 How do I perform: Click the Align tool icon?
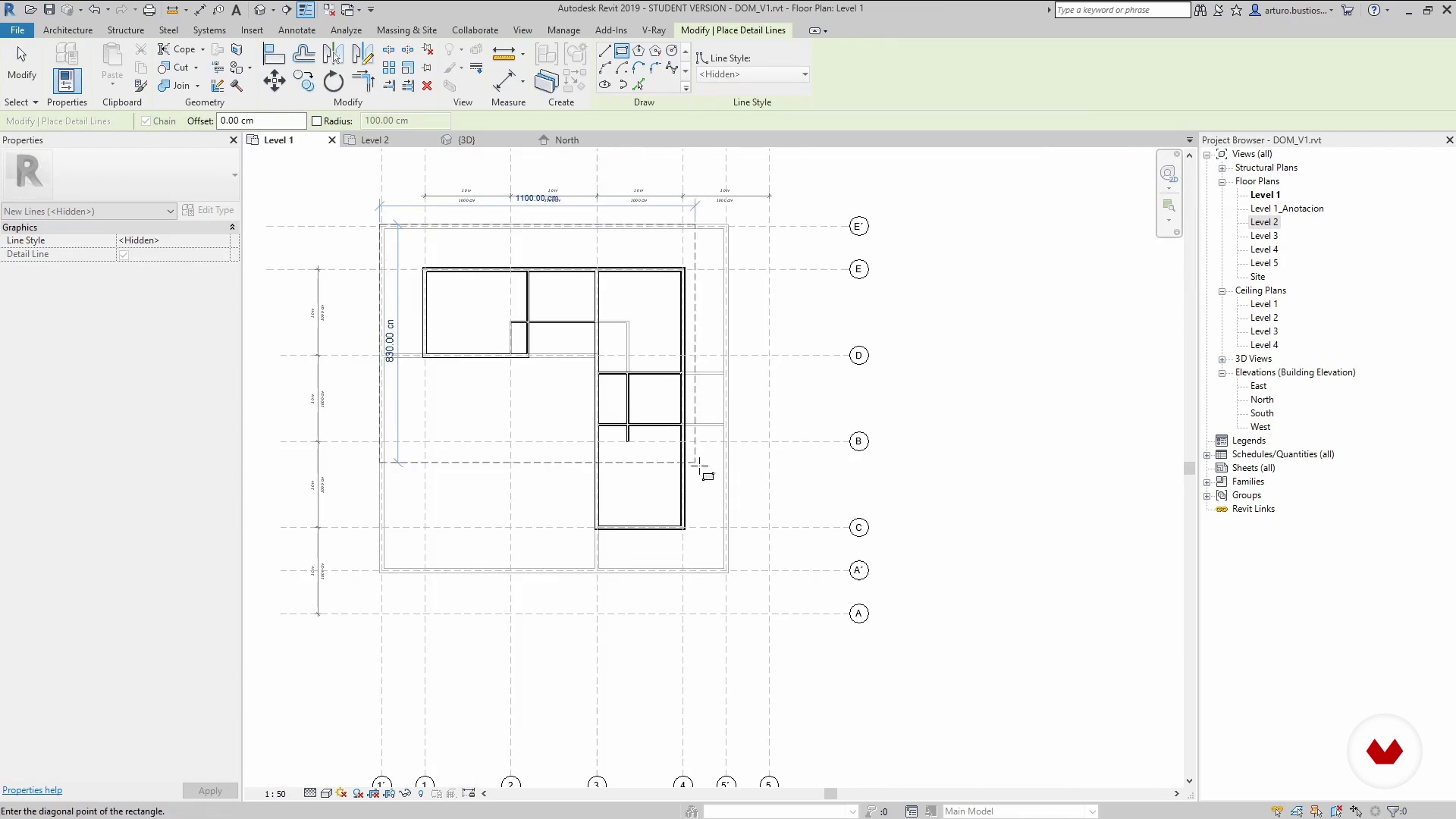pos(274,54)
